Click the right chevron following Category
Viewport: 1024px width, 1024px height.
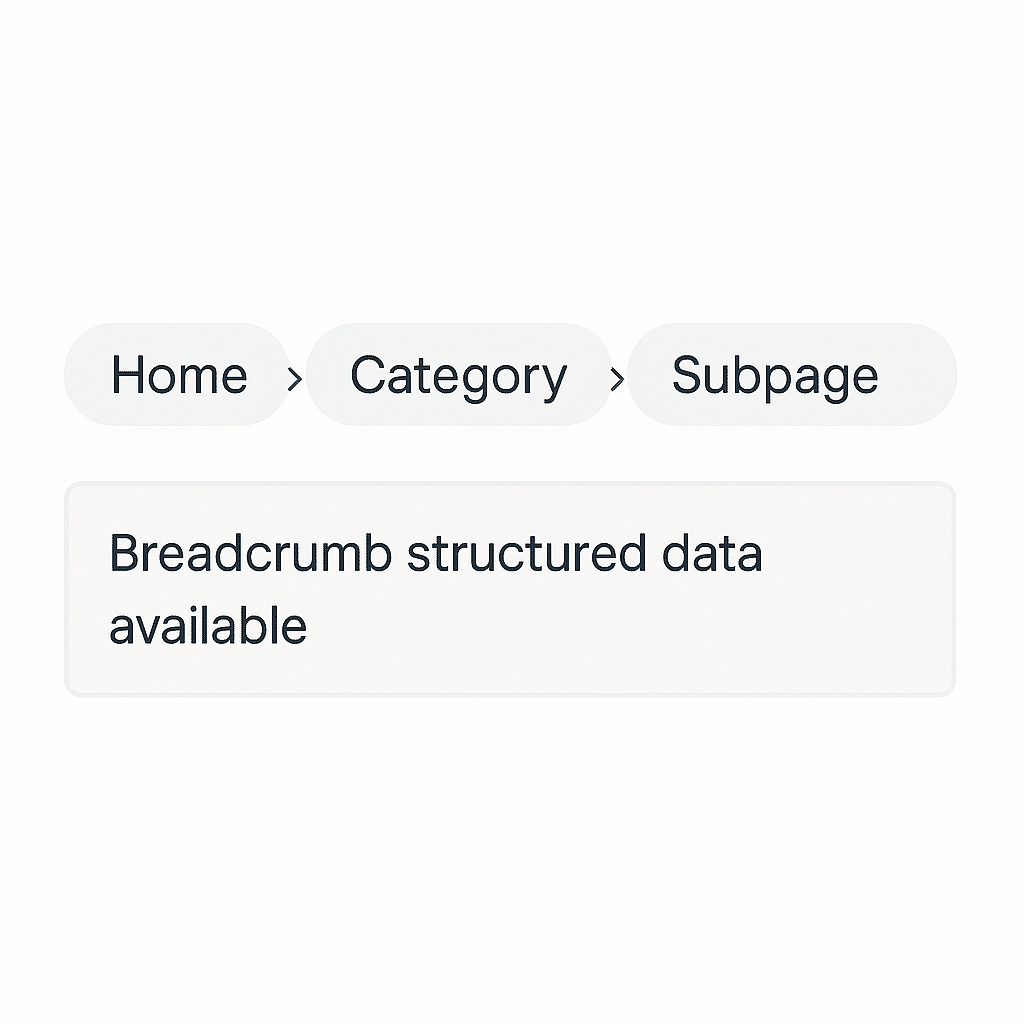click(617, 378)
